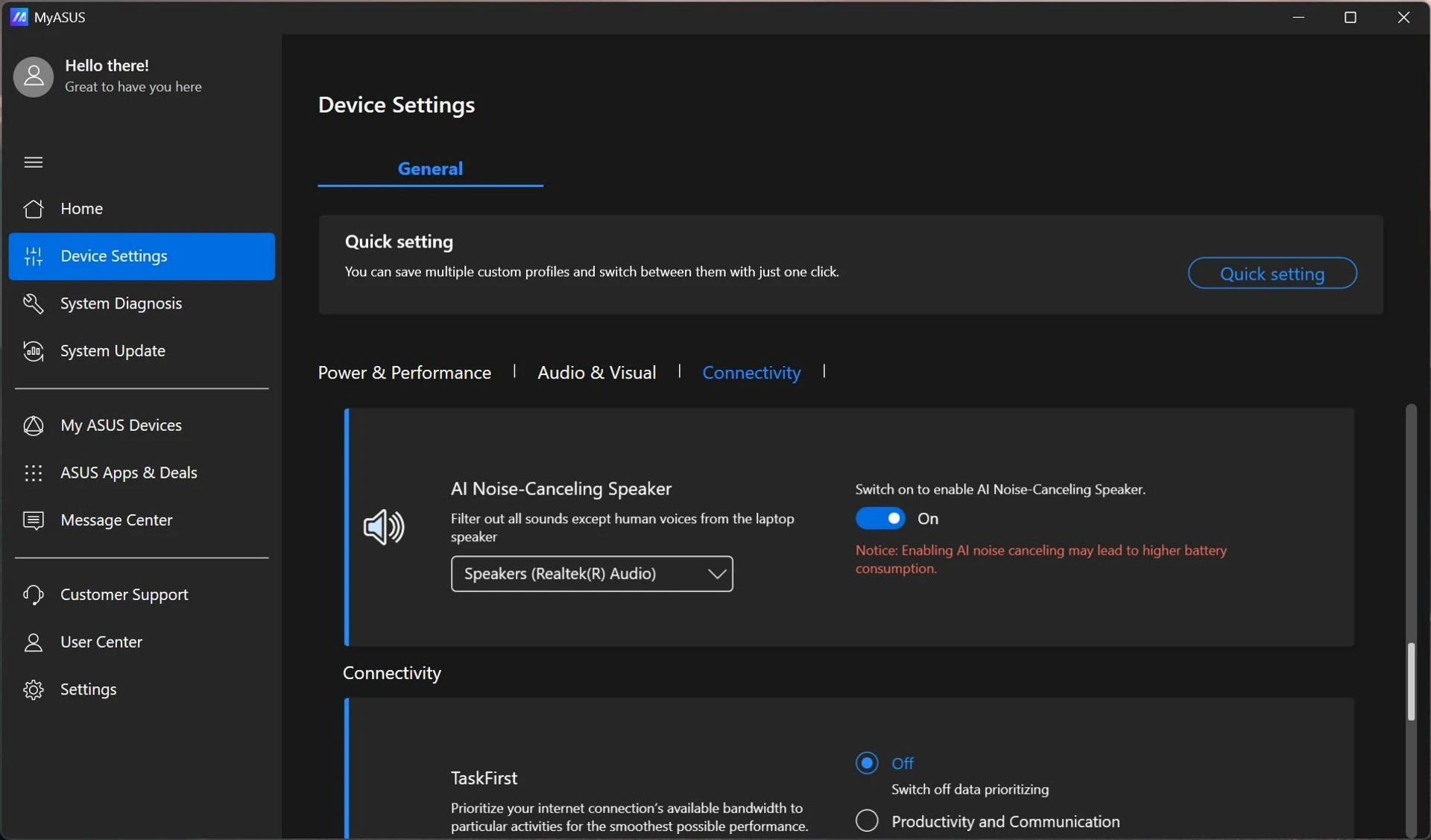Click the System Diagnosis wrench icon
The height and width of the screenshot is (840, 1431).
pos(34,303)
